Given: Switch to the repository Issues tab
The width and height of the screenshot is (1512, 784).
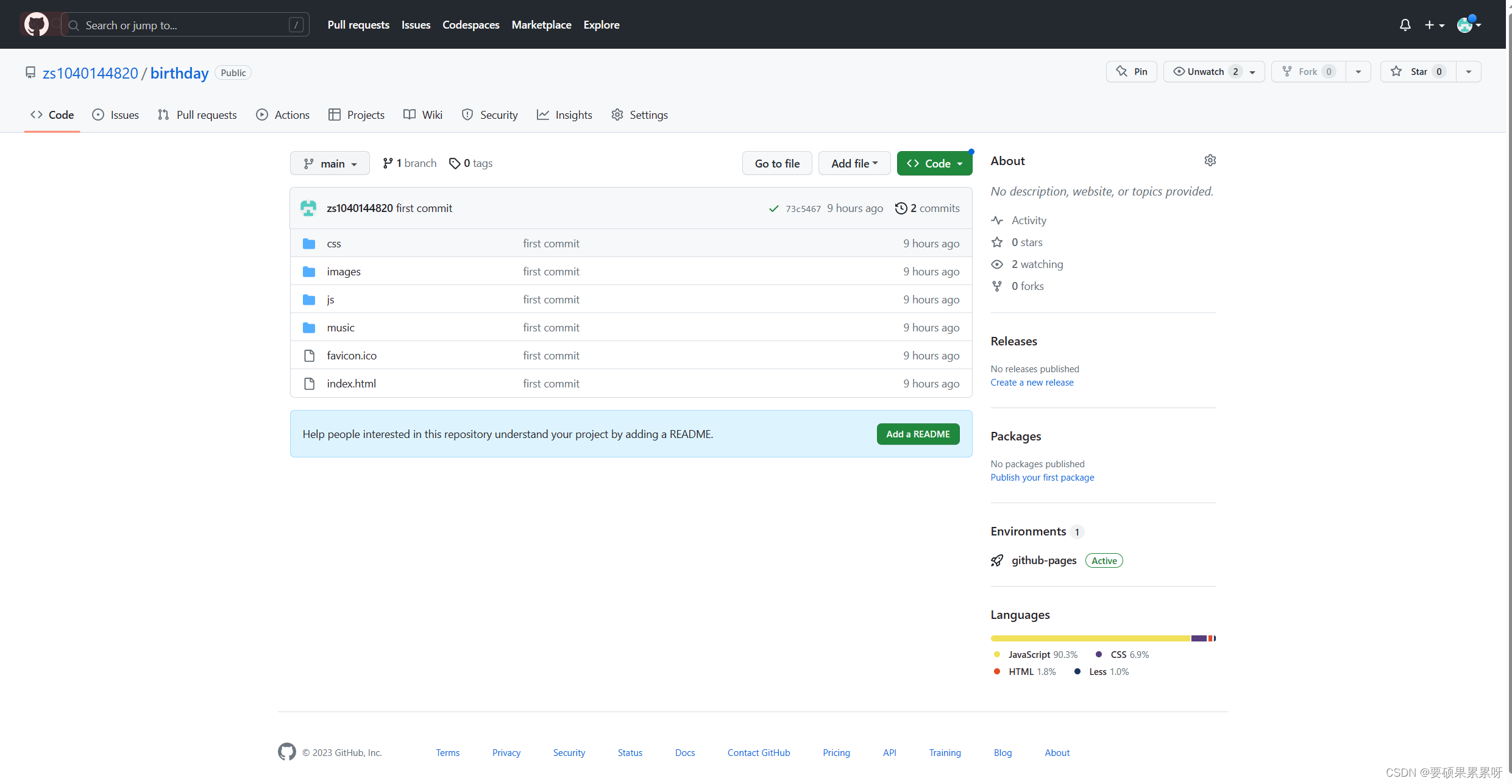Looking at the screenshot, I should click(115, 115).
